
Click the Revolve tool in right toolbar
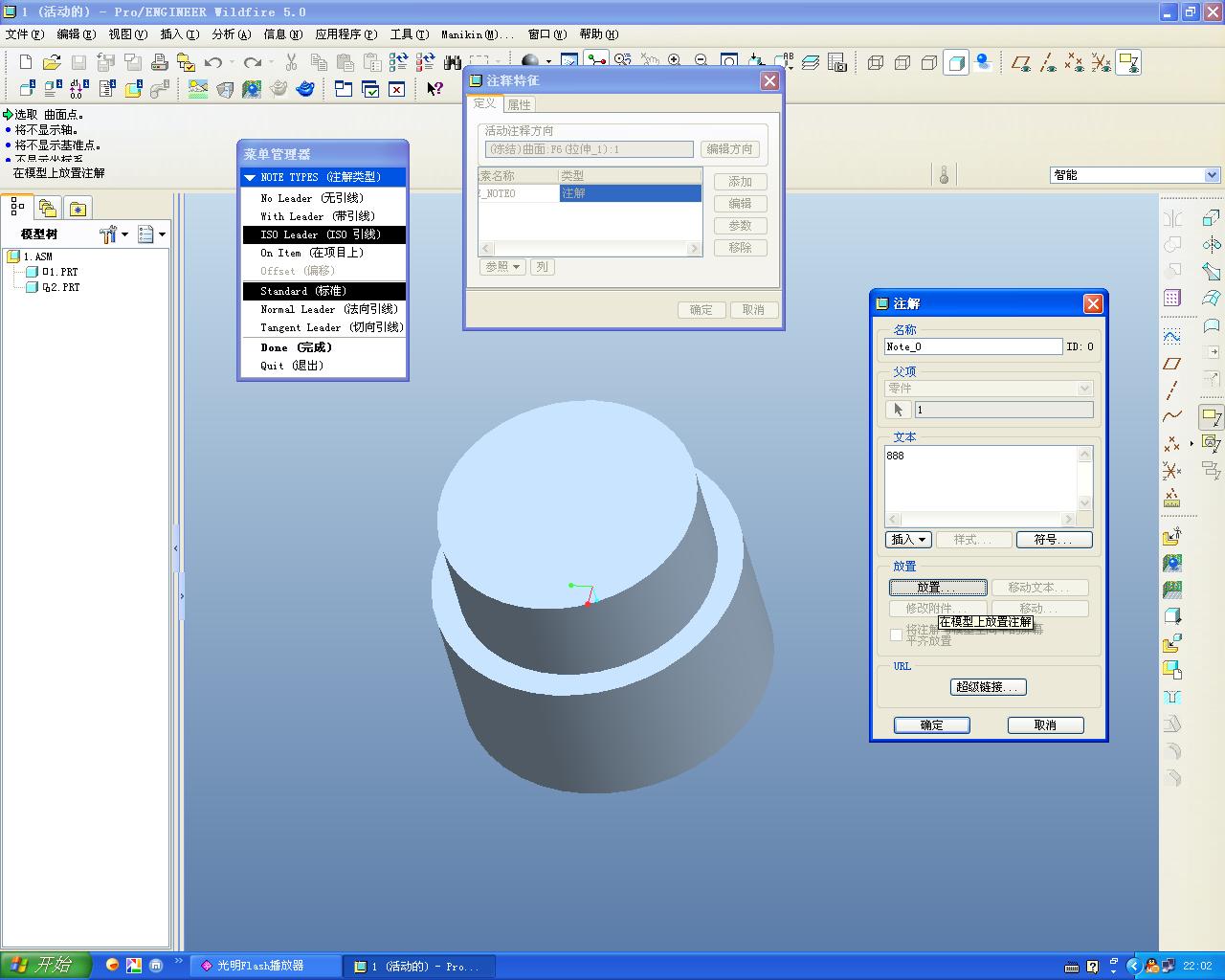[x=1211, y=245]
